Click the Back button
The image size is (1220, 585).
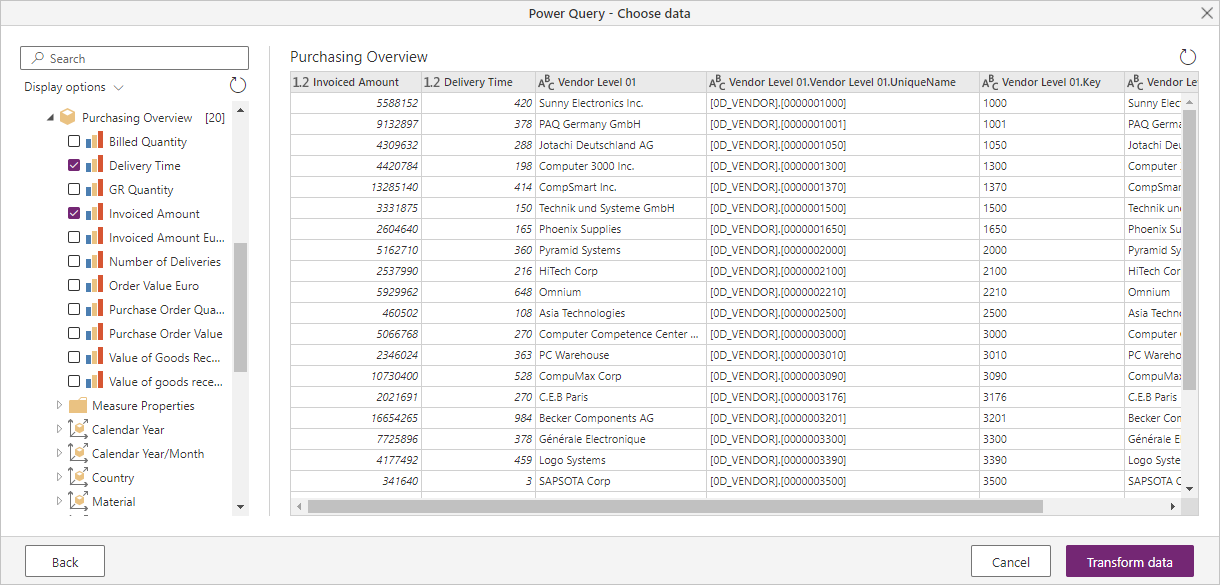[x=64, y=561]
